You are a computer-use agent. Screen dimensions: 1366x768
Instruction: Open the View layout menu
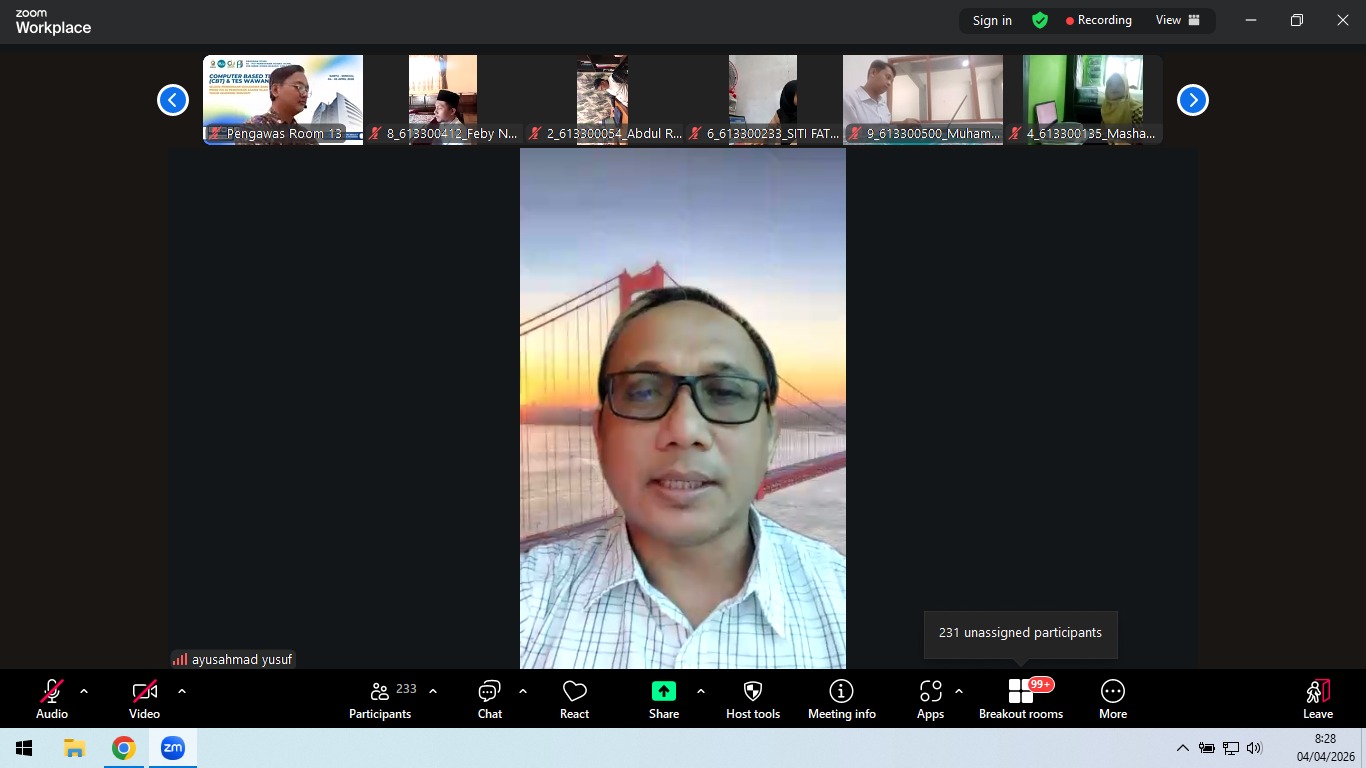(x=1177, y=20)
